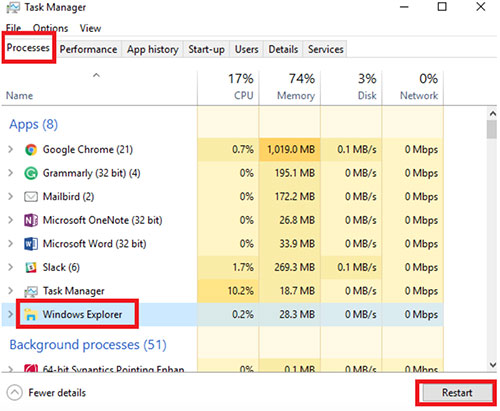The image size is (500, 411).
Task: Open the Services tab
Action: point(325,49)
